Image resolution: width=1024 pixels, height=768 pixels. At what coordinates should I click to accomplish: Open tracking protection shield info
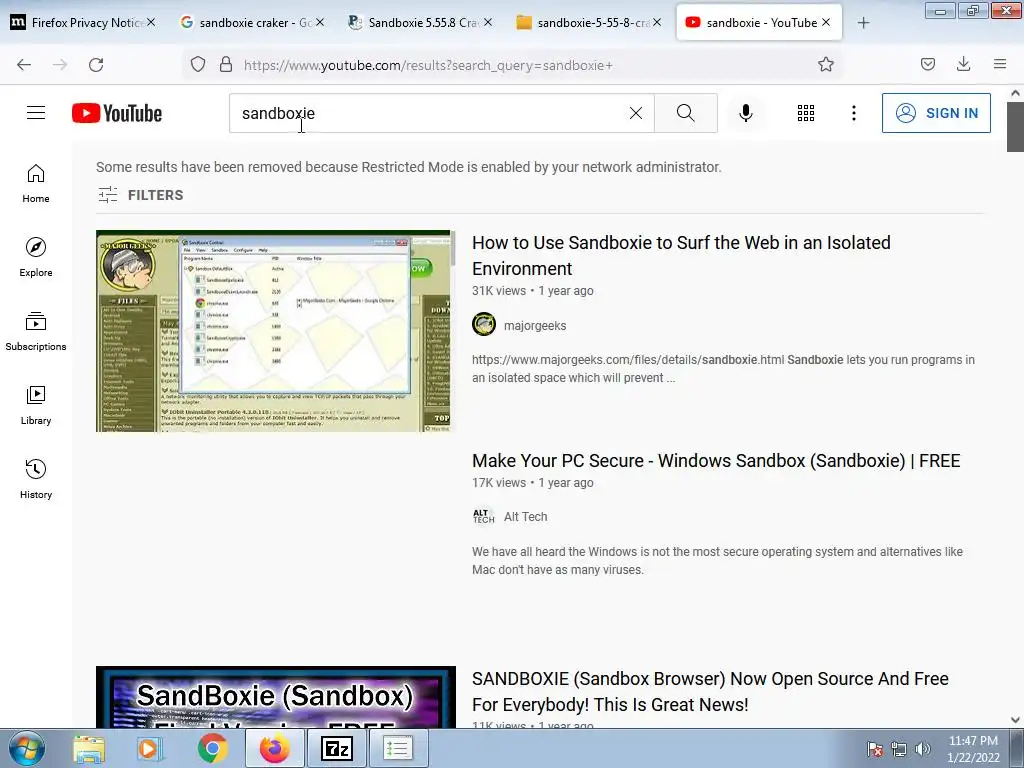point(198,65)
